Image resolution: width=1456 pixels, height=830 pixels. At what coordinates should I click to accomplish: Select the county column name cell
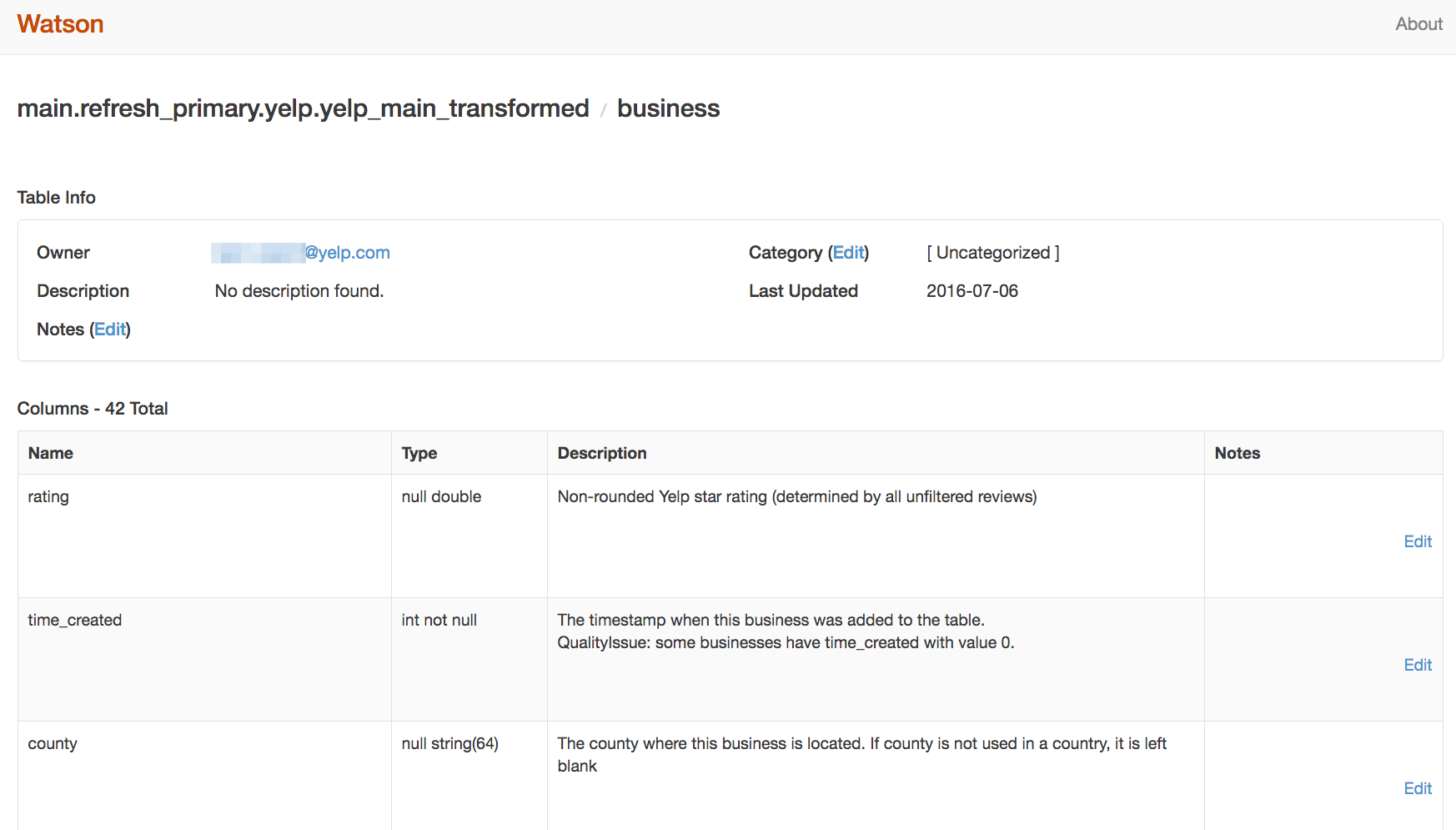coord(53,743)
